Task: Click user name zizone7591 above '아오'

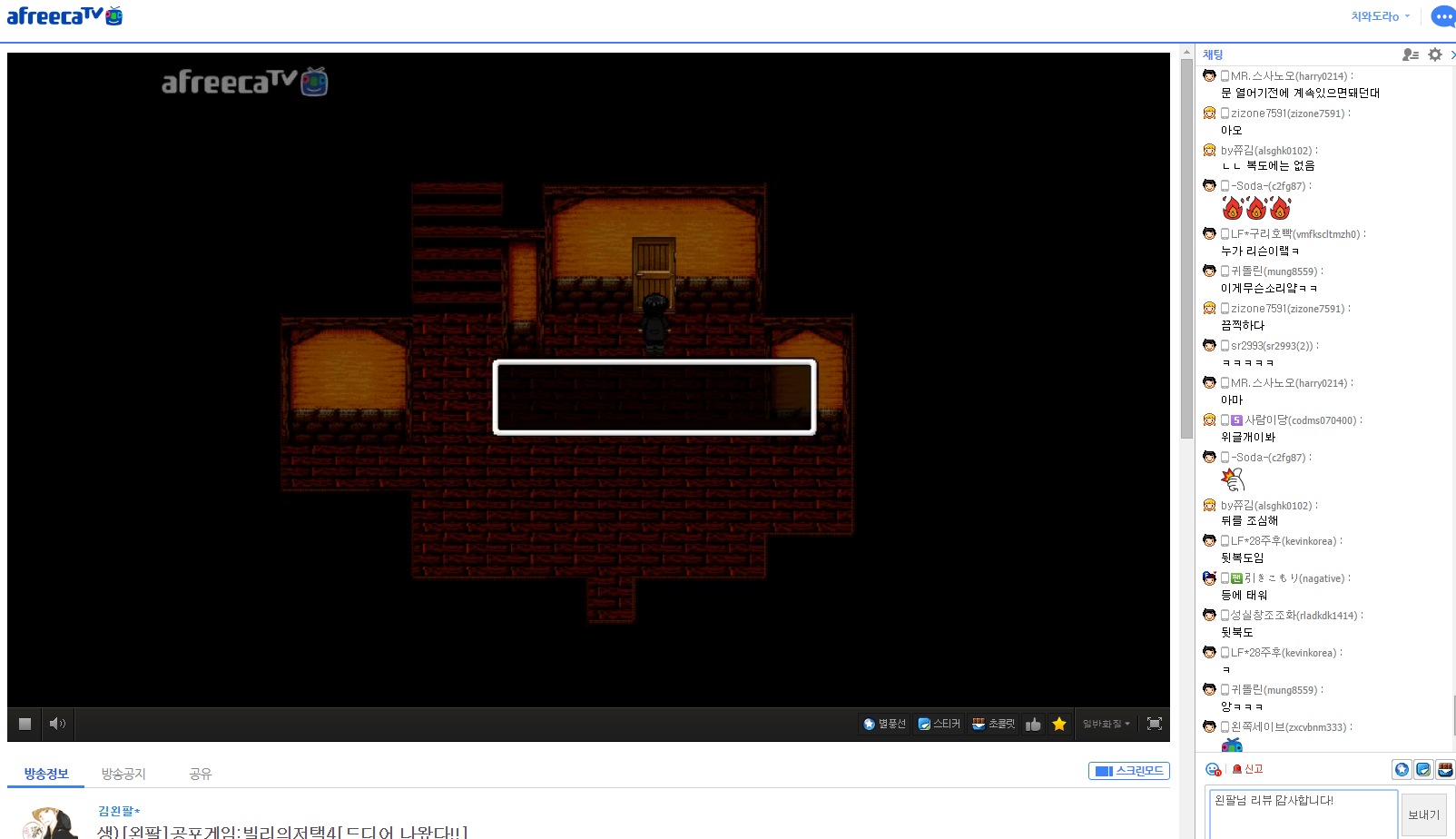Action: [1288, 114]
